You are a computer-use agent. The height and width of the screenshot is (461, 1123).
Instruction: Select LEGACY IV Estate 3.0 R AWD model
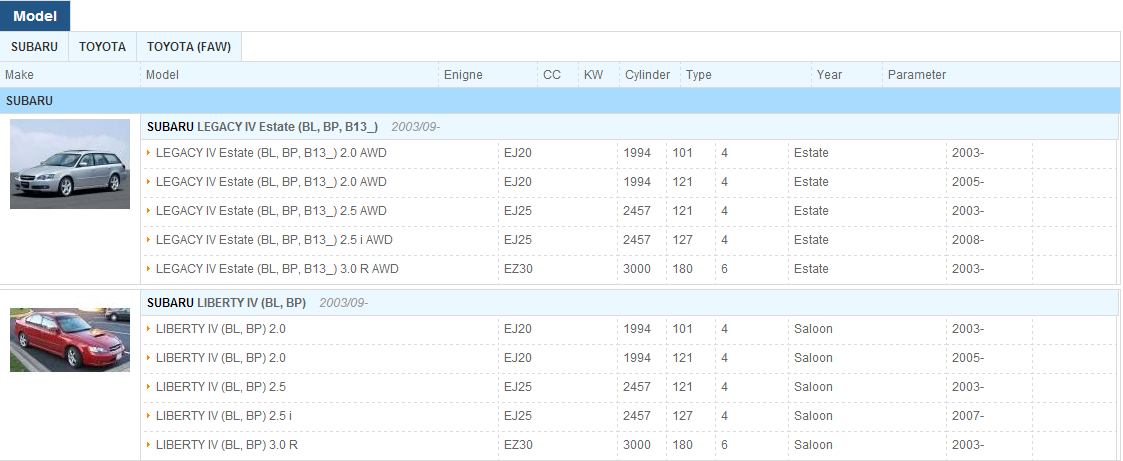277,269
